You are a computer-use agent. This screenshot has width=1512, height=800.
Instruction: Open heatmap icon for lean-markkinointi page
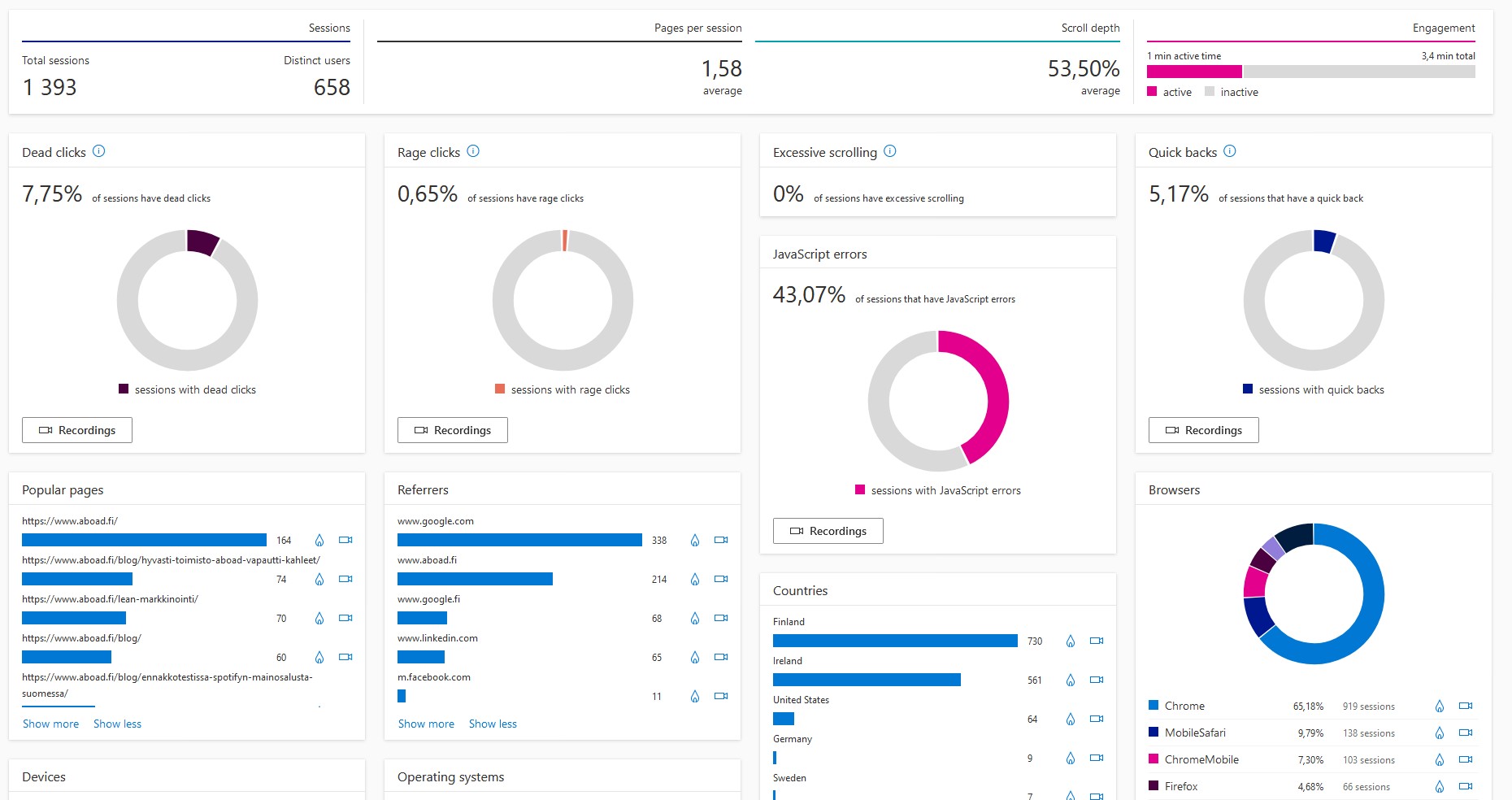[x=319, y=618]
